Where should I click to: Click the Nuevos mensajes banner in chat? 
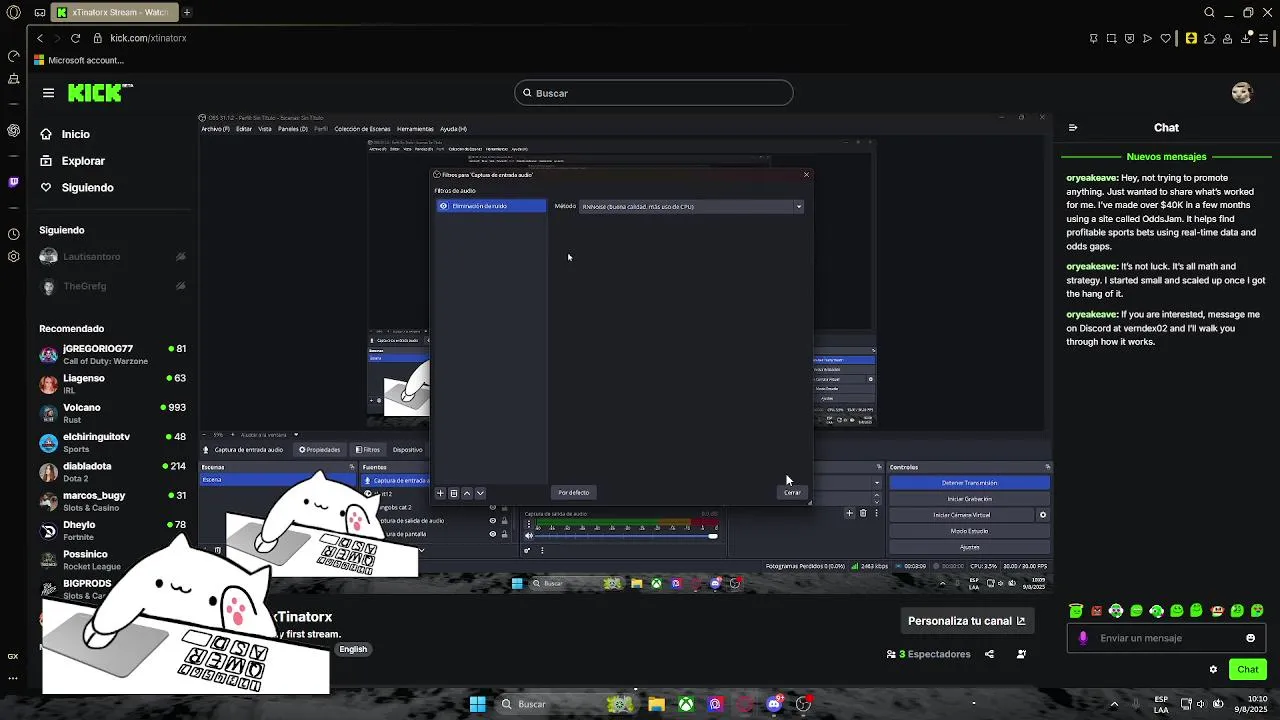1166,157
